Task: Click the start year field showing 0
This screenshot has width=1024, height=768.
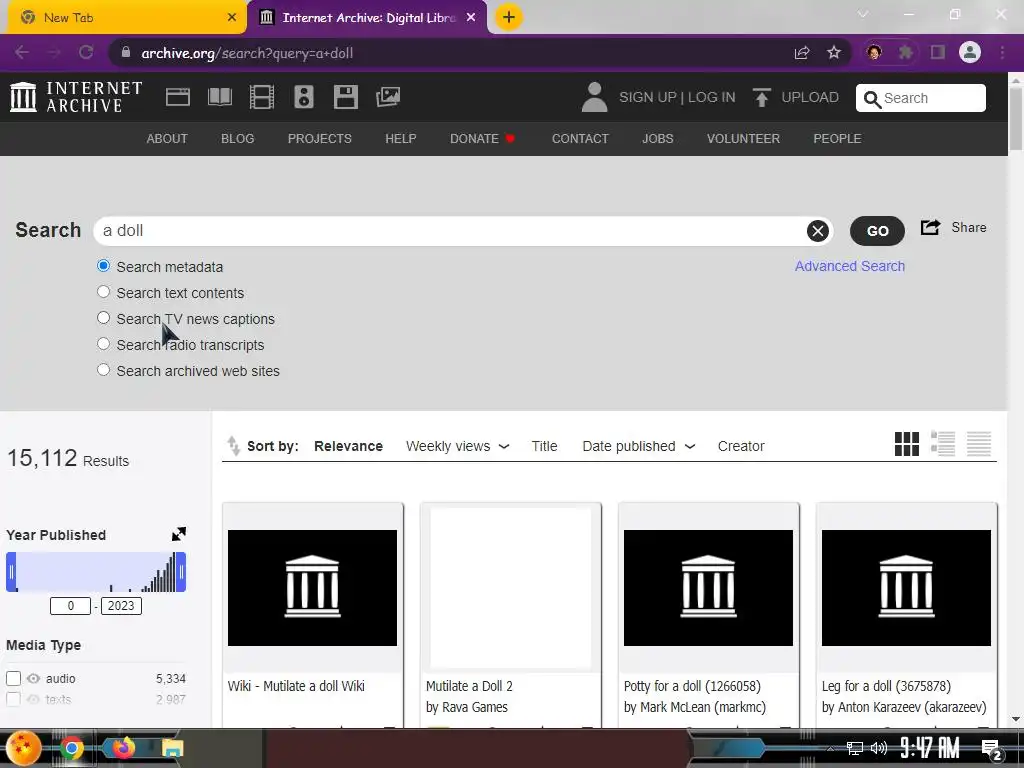Action: (x=71, y=605)
